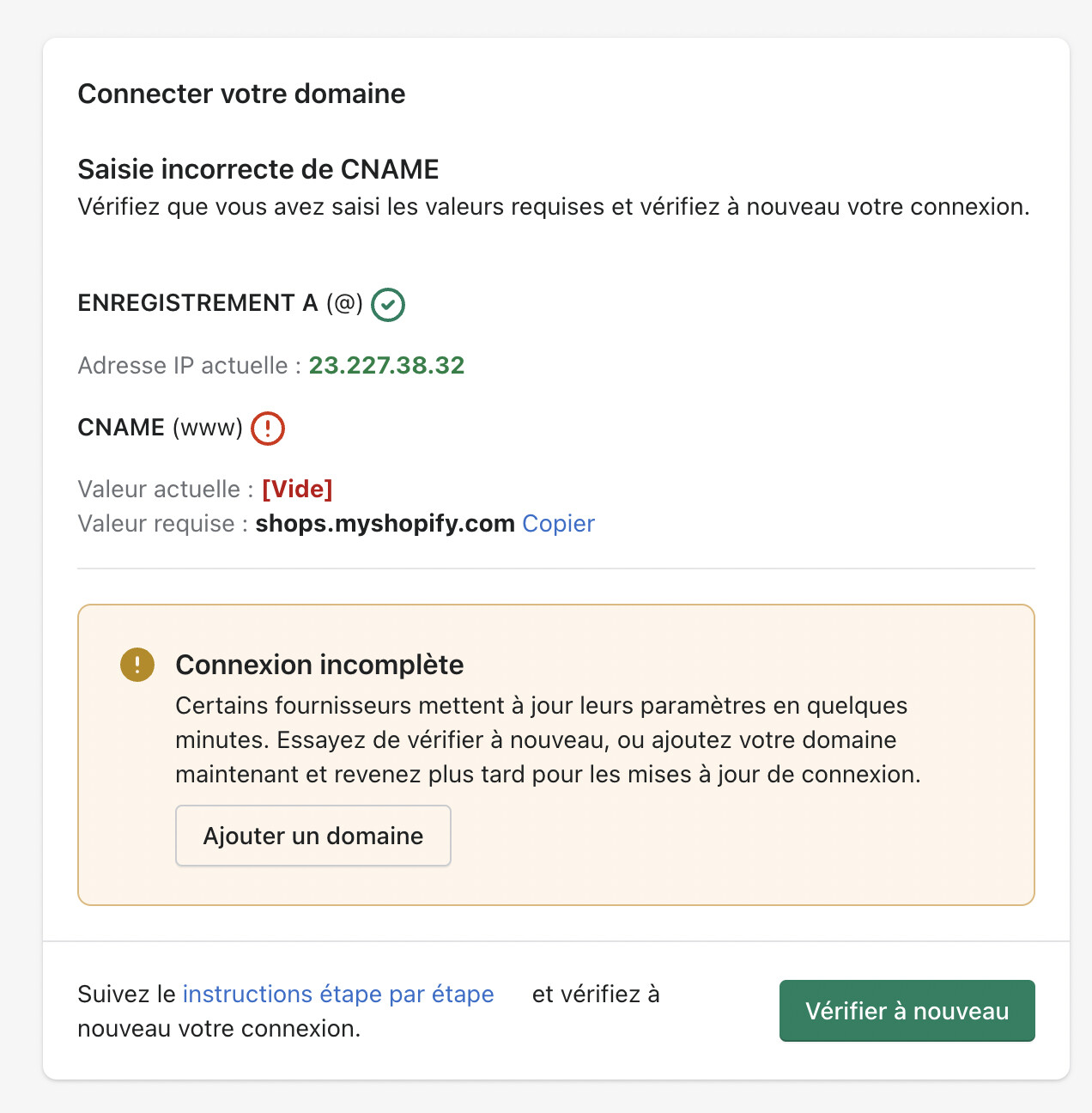
Task: Click the IP address 23.227.38.32
Action: click(386, 366)
